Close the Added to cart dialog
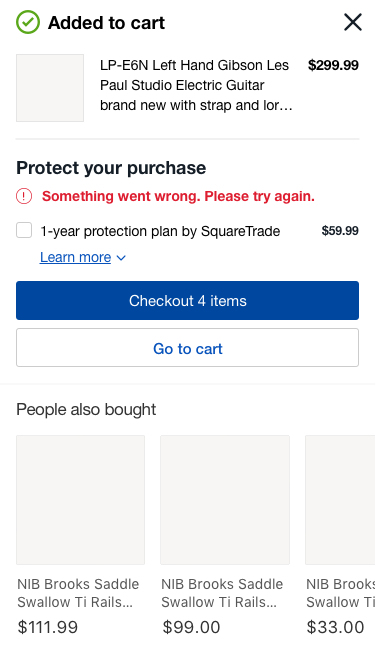Viewport: 375px width, 667px height. tap(352, 22)
